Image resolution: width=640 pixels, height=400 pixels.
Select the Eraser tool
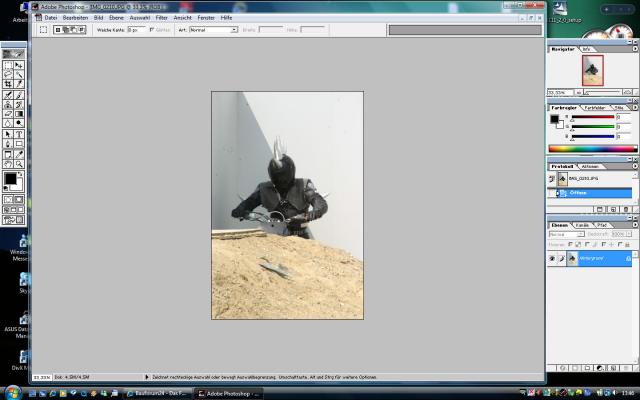8,114
